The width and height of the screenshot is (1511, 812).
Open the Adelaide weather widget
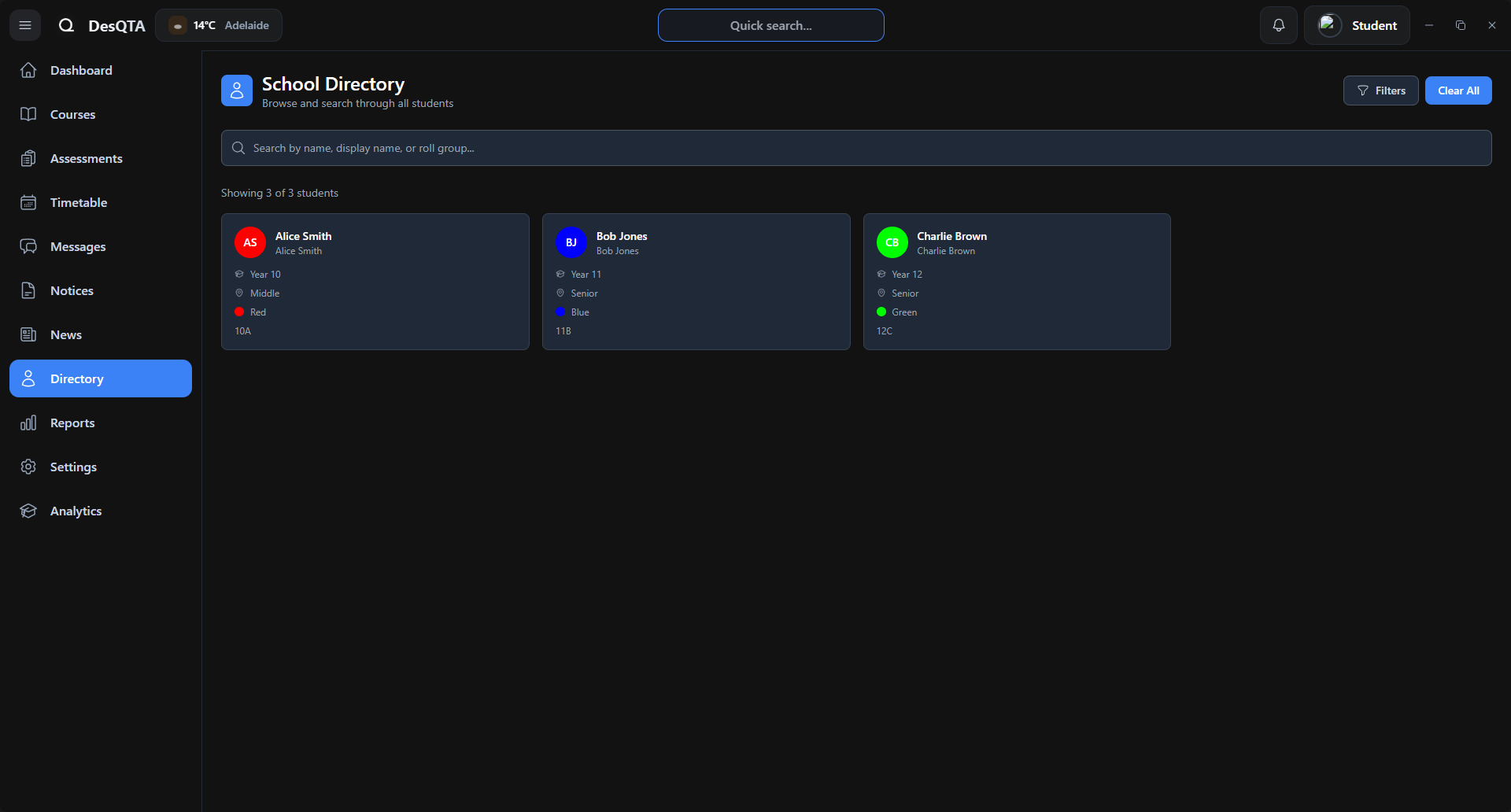(219, 25)
